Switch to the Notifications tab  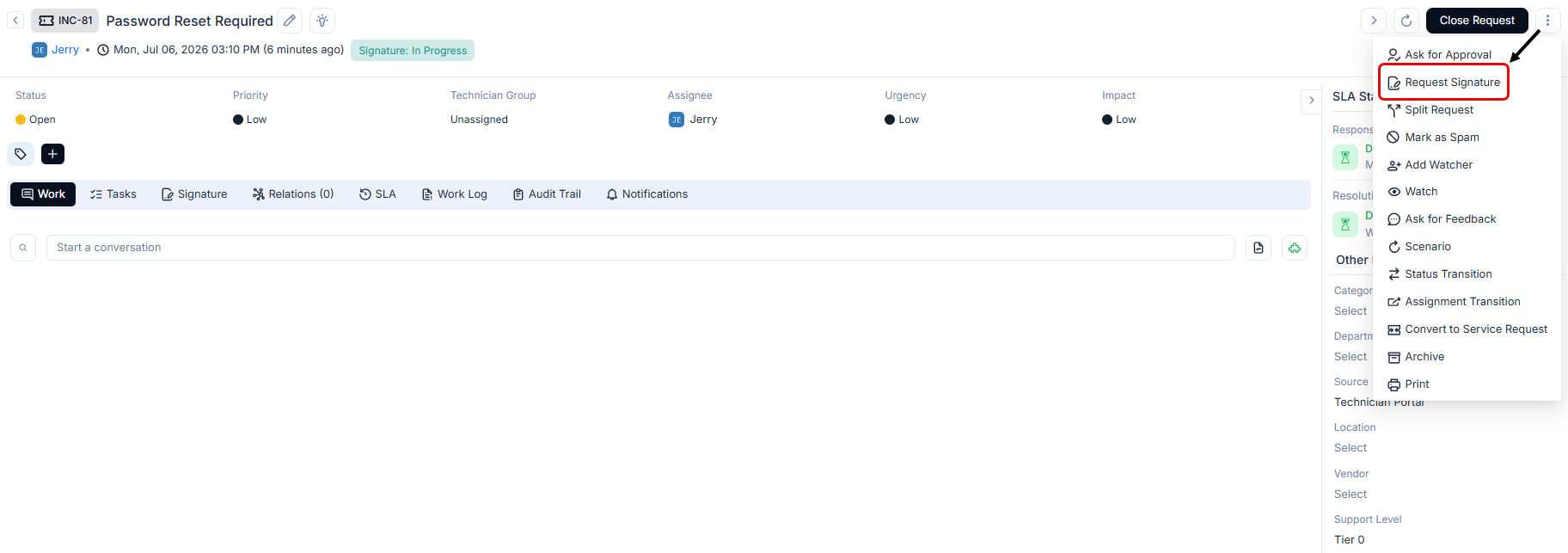[646, 194]
